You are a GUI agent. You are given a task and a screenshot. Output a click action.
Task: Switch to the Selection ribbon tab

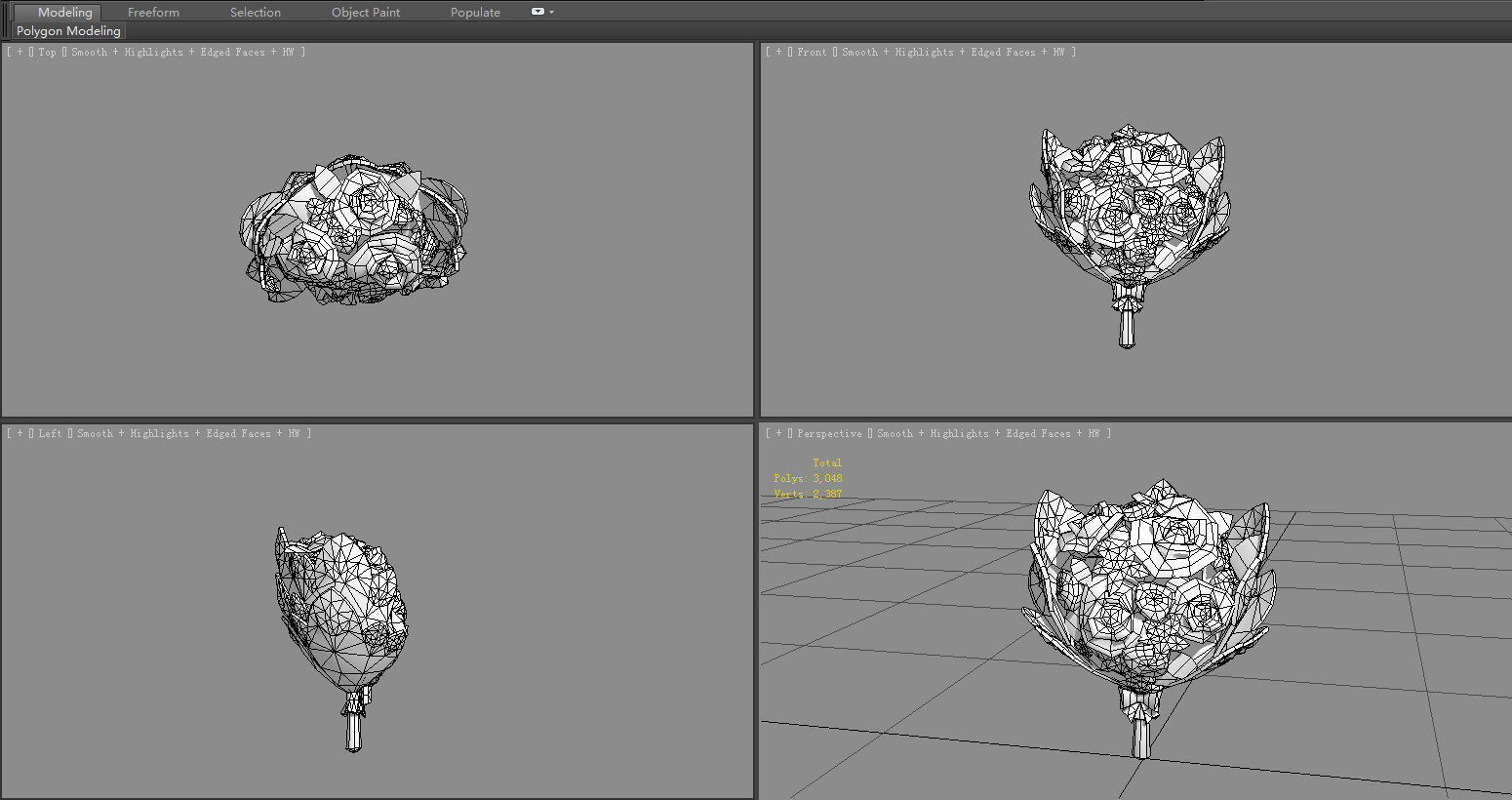pyautogui.click(x=256, y=12)
